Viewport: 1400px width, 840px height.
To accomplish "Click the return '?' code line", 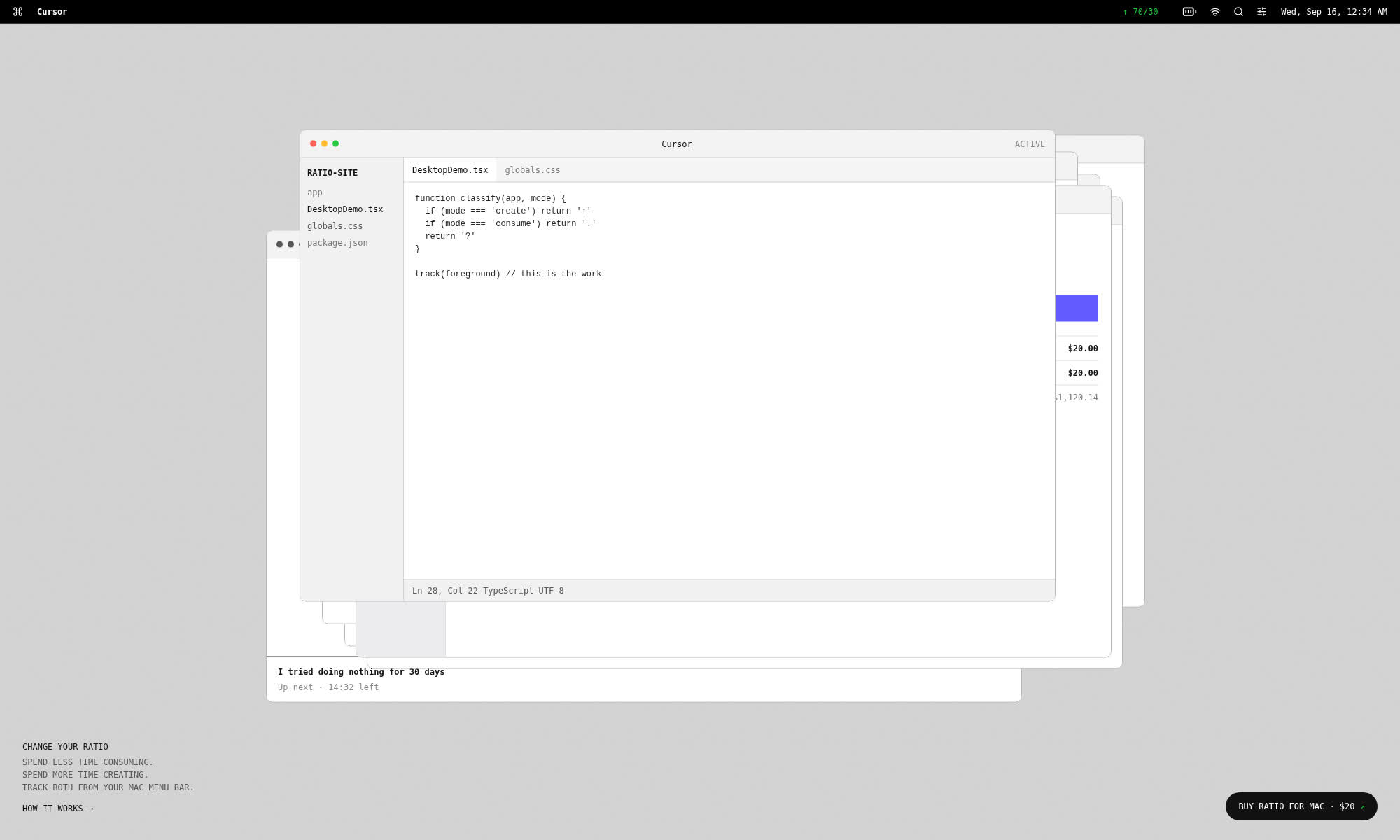I will 450,236.
